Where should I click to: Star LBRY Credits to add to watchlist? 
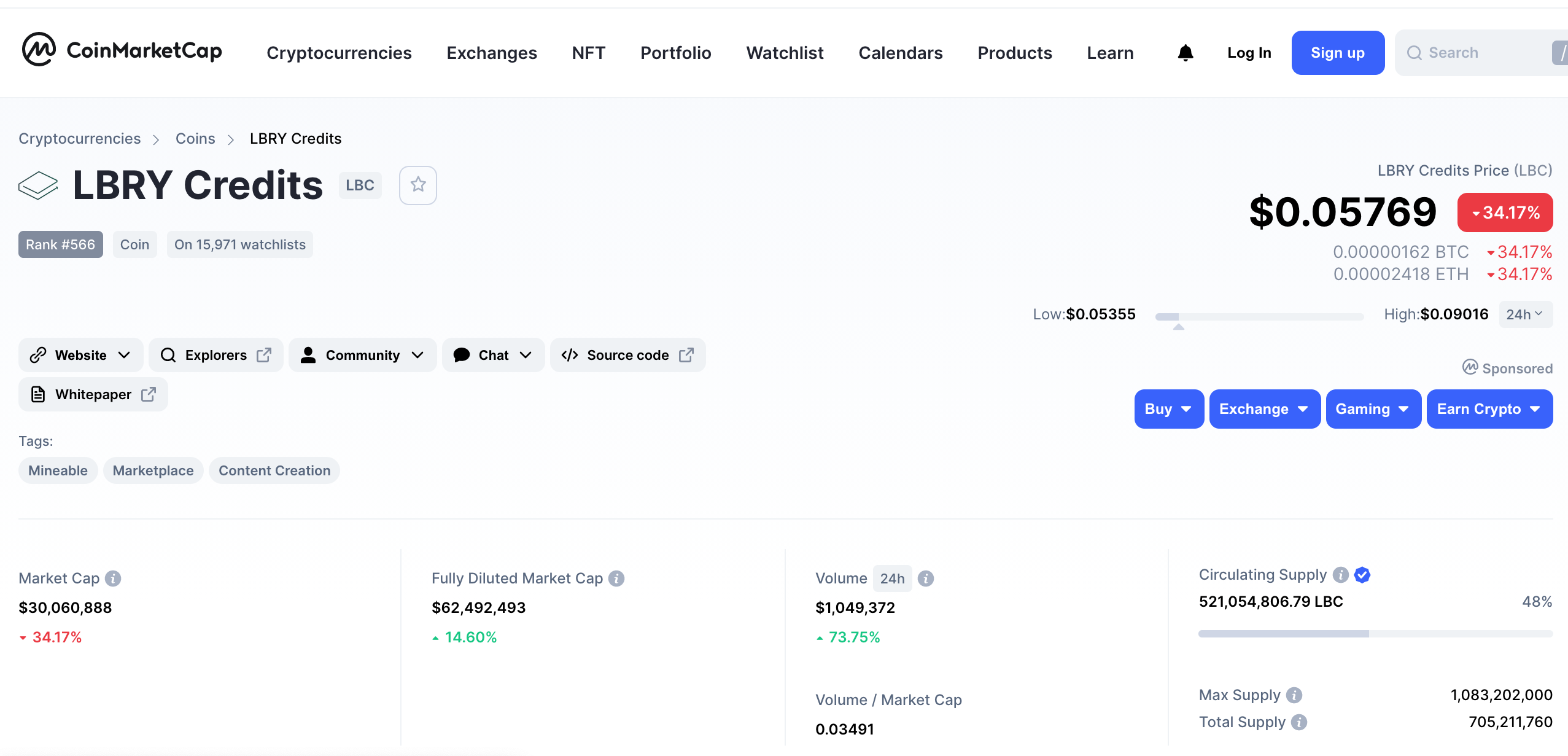point(417,185)
